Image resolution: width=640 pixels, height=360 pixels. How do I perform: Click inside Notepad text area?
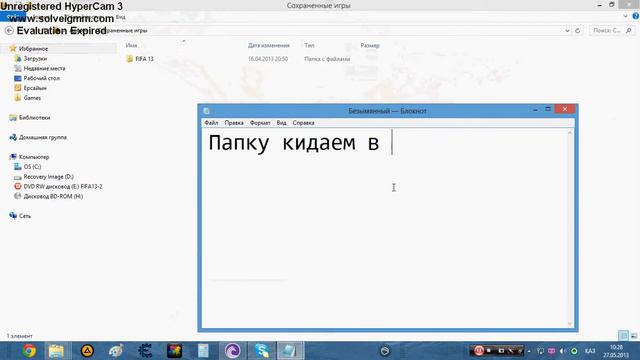click(x=384, y=227)
